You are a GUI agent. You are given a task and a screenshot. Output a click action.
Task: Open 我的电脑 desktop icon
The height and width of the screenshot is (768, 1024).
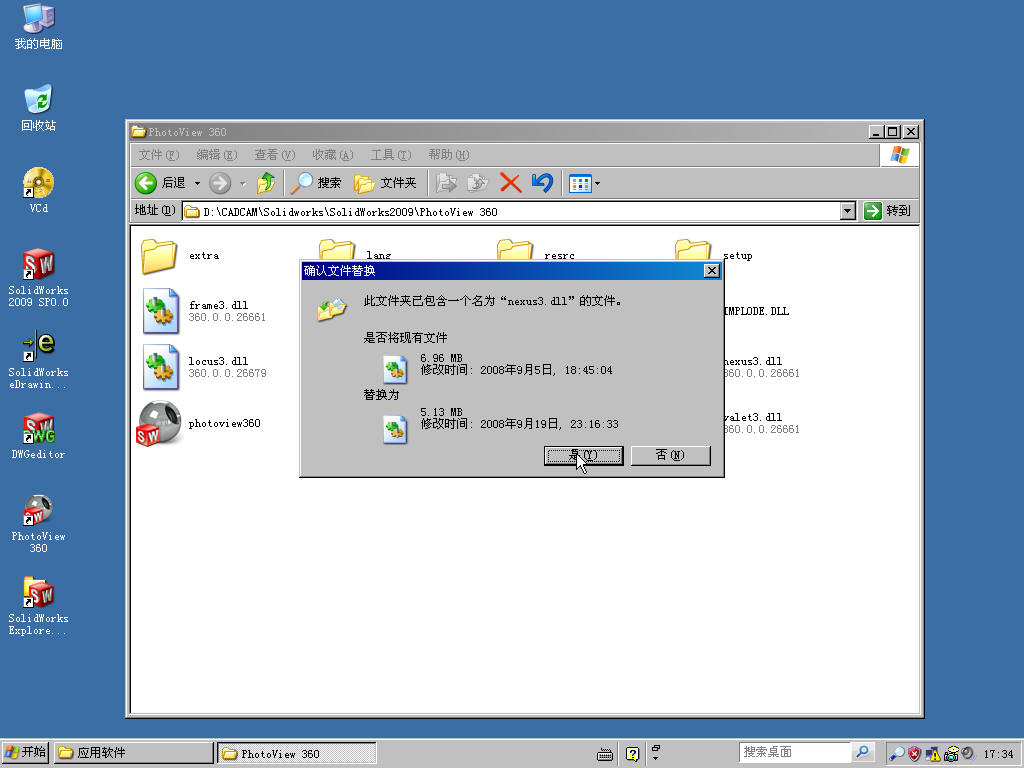pos(39,27)
